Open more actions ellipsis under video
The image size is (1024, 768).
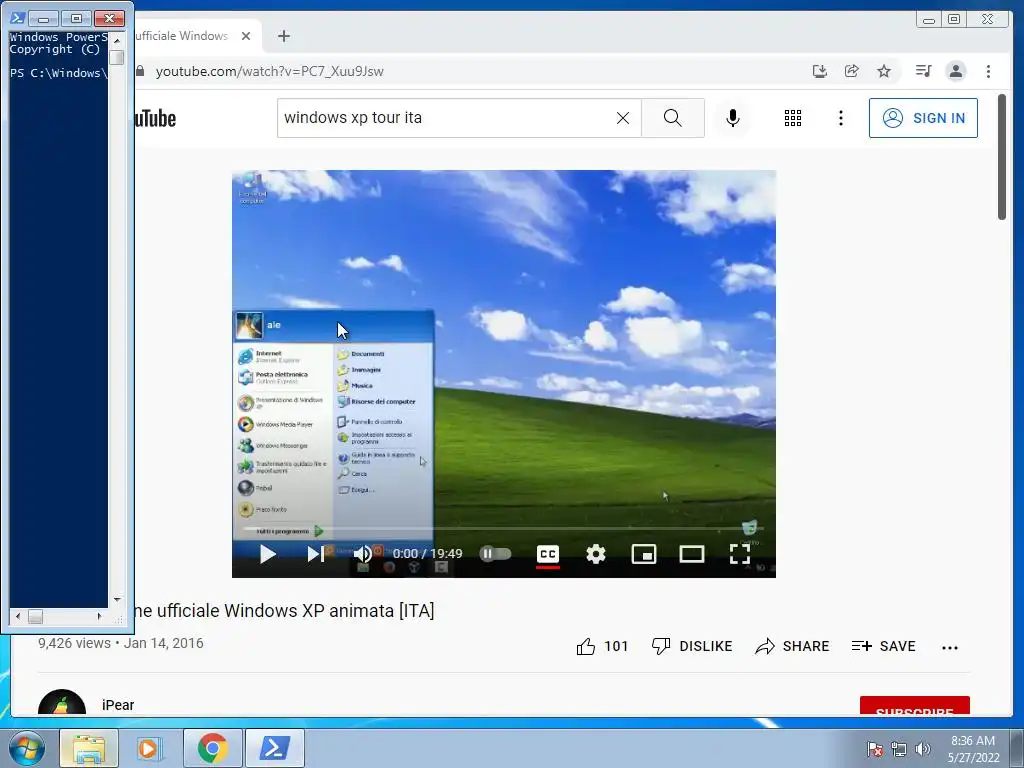tap(950, 647)
